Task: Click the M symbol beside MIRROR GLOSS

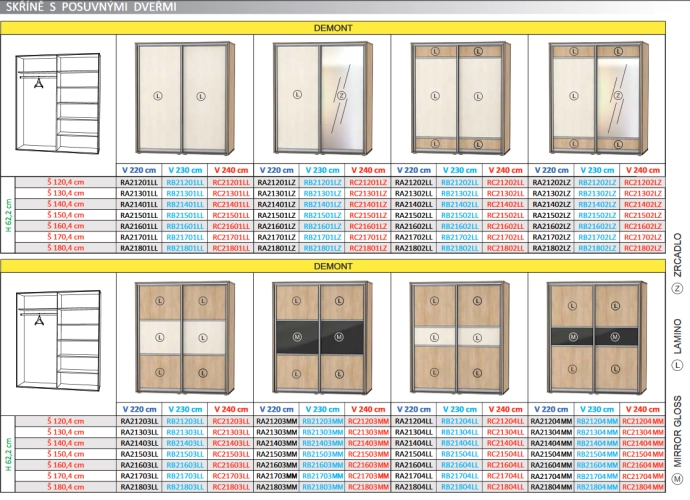Action: 677,479
